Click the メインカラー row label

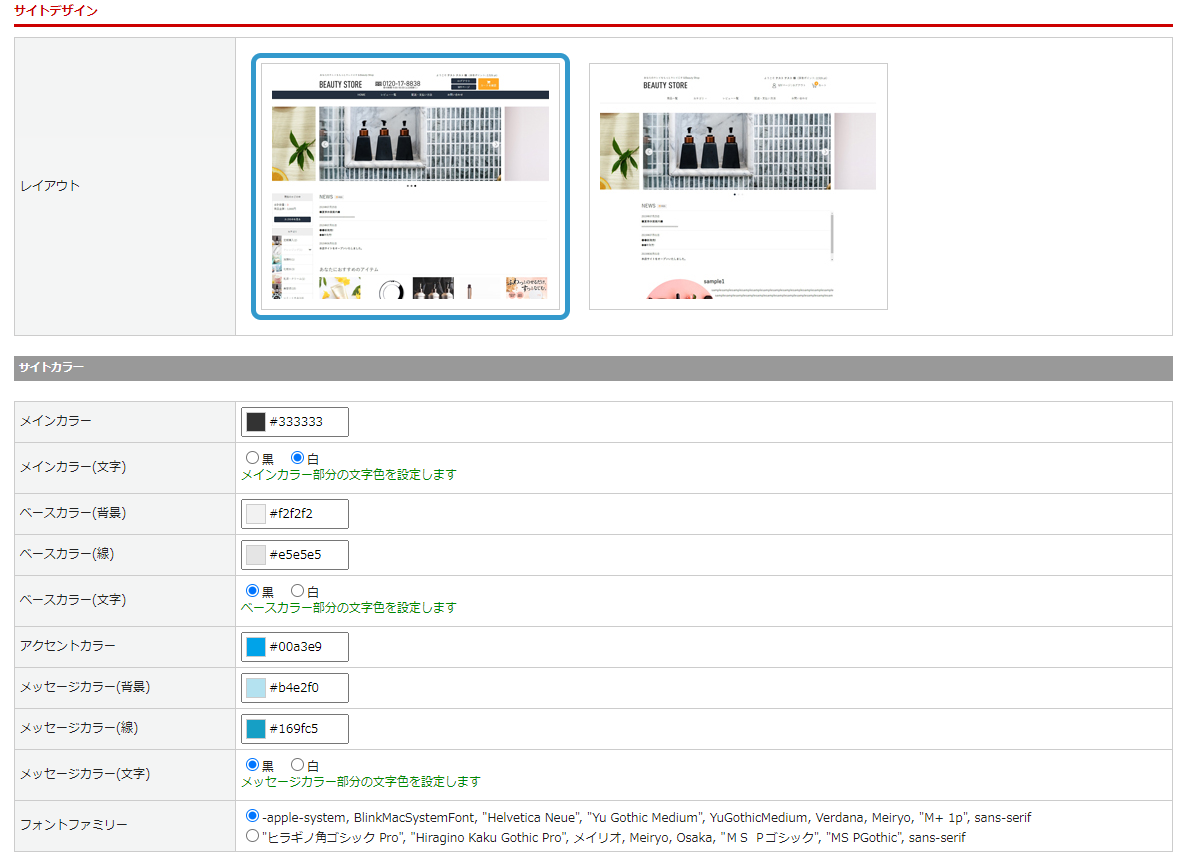tap(55, 421)
